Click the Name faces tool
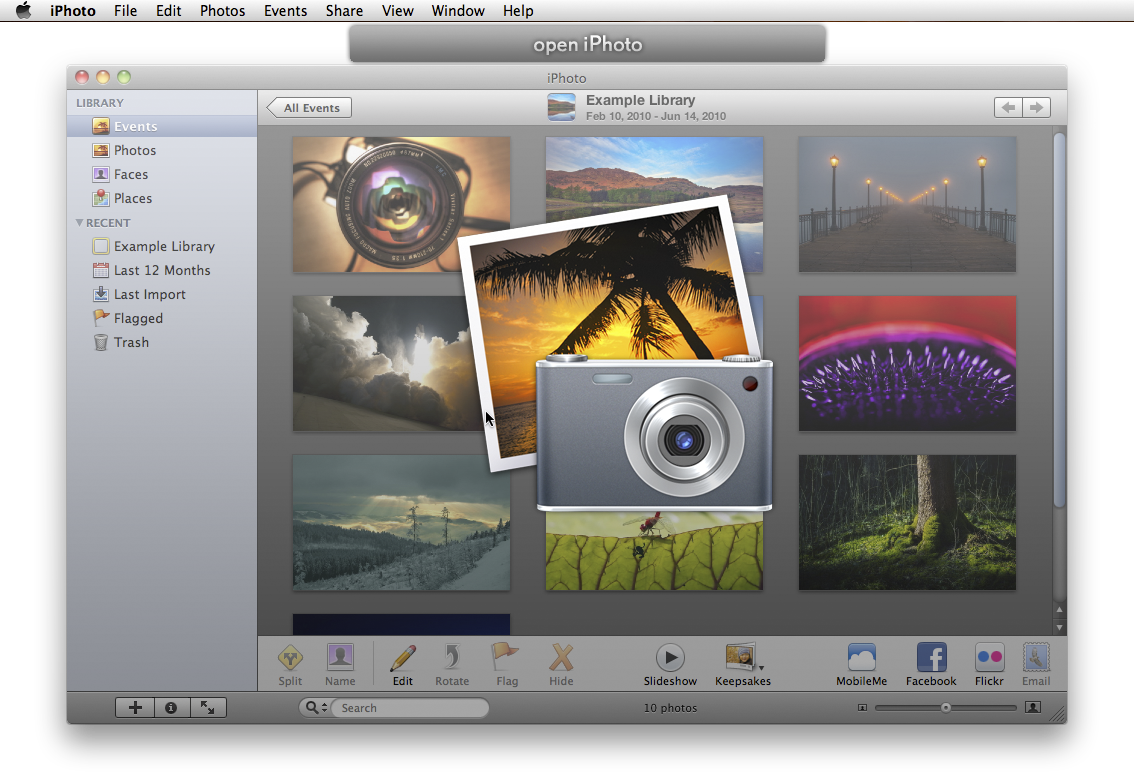 click(x=340, y=665)
